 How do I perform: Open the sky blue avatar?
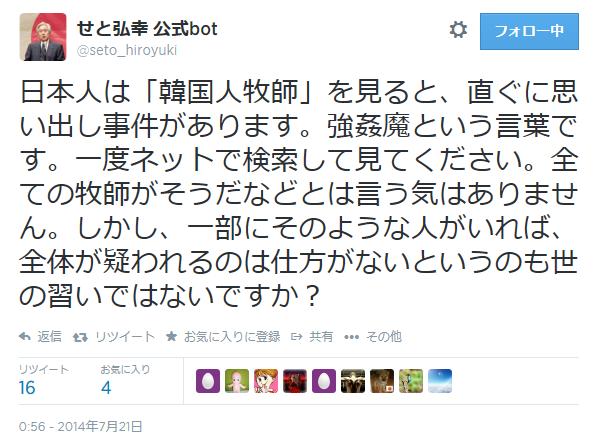coord(440,381)
